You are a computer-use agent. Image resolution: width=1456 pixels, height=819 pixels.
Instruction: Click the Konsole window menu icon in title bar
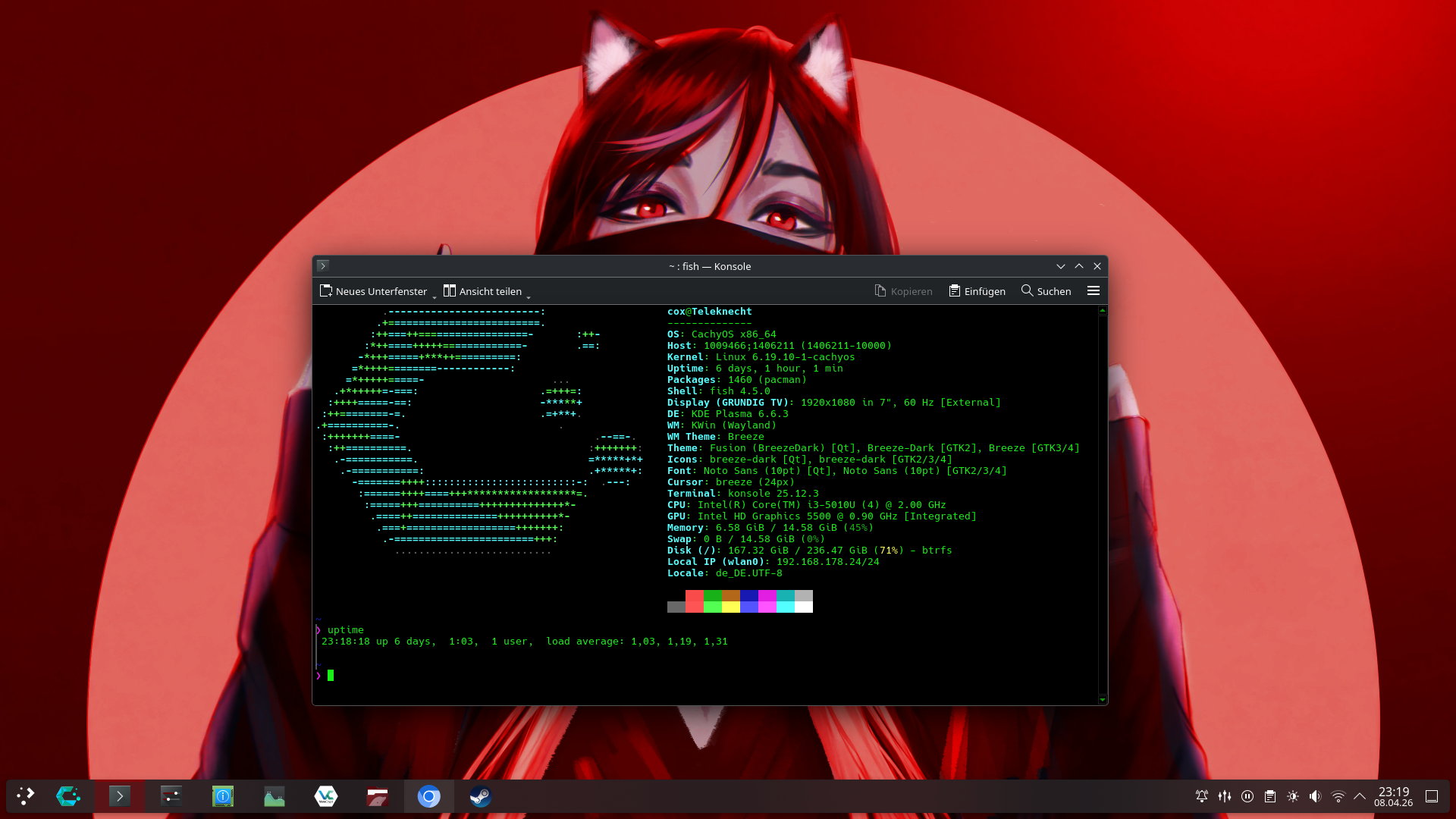[x=323, y=266]
